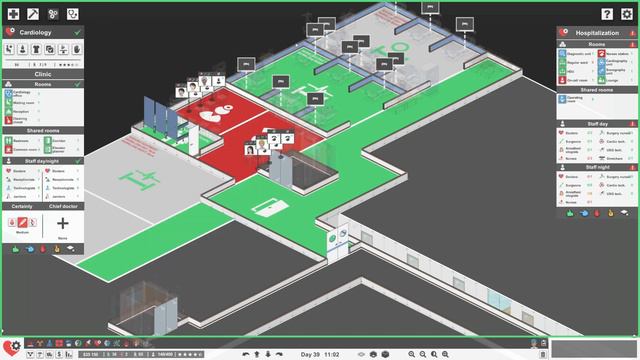Click the red drop icon in Cardiology panel

tap(43, 249)
